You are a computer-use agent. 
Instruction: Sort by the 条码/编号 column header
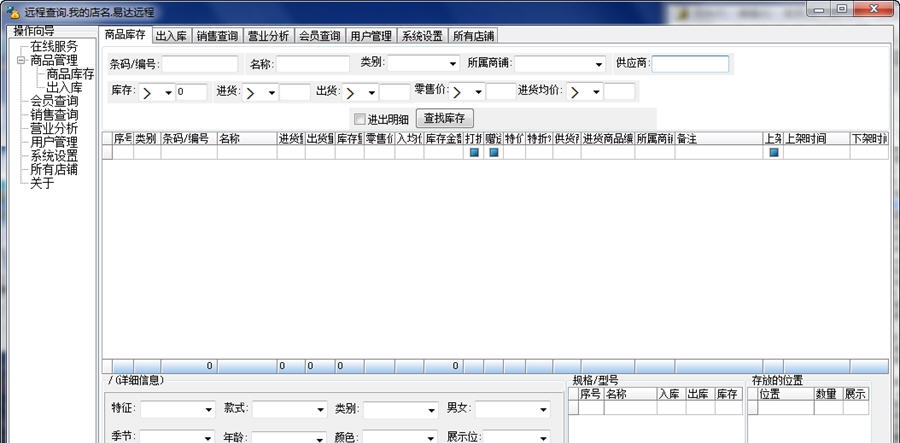[189, 138]
